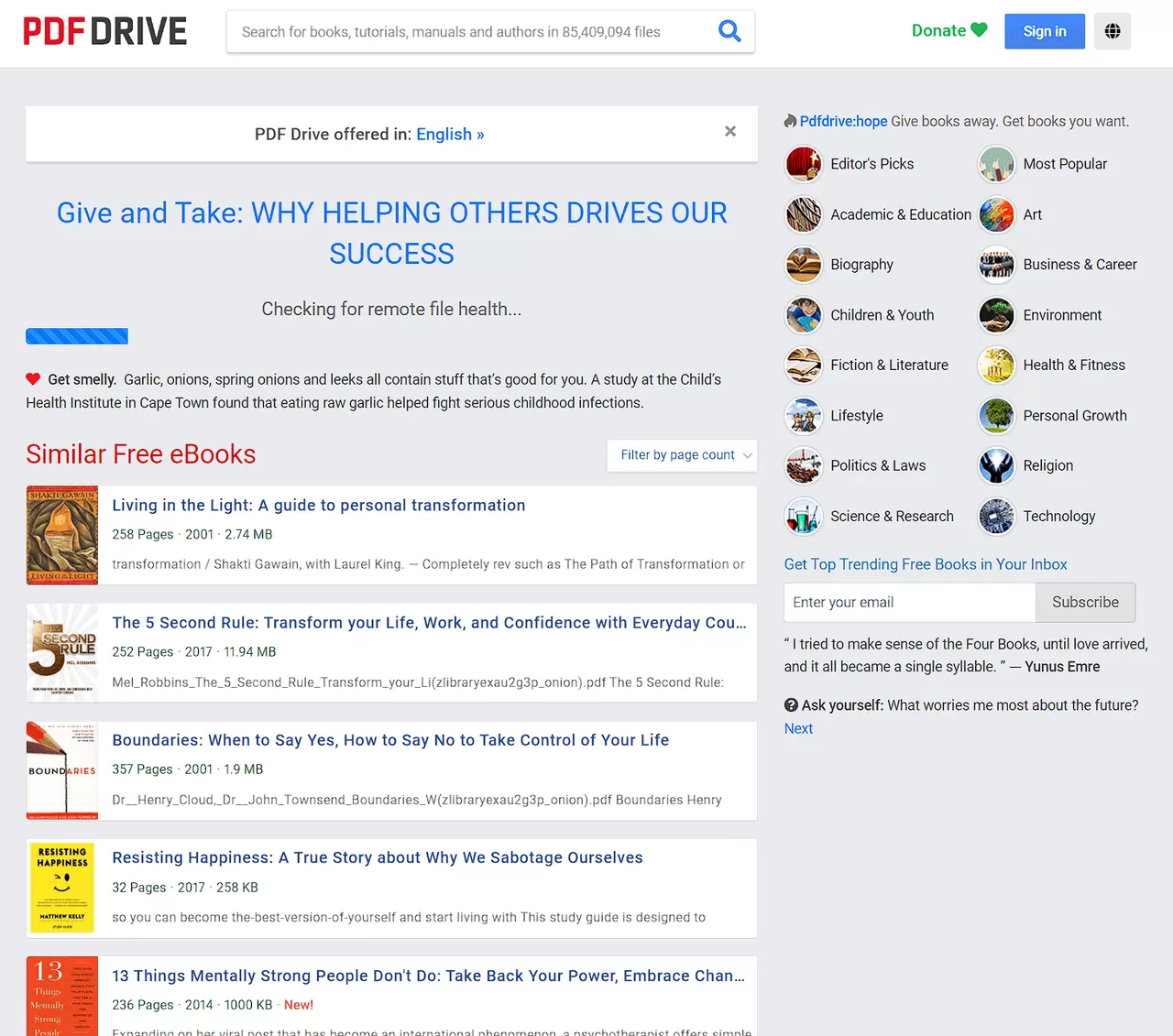Click Next to see another question
The image size is (1173, 1036).
(x=797, y=727)
